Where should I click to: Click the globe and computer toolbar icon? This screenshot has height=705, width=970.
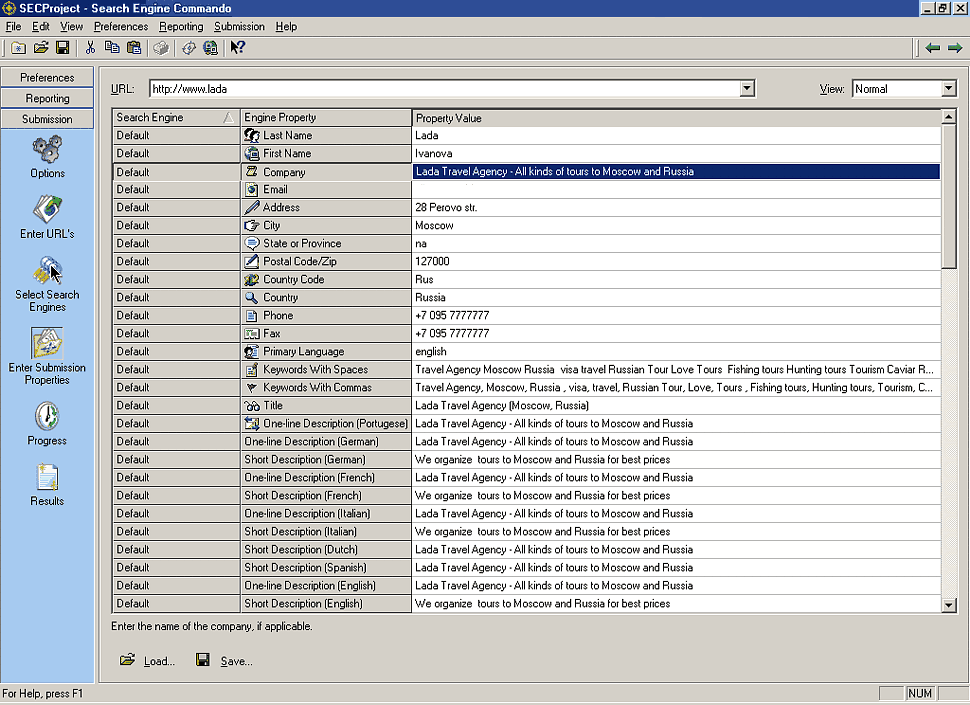pos(210,48)
